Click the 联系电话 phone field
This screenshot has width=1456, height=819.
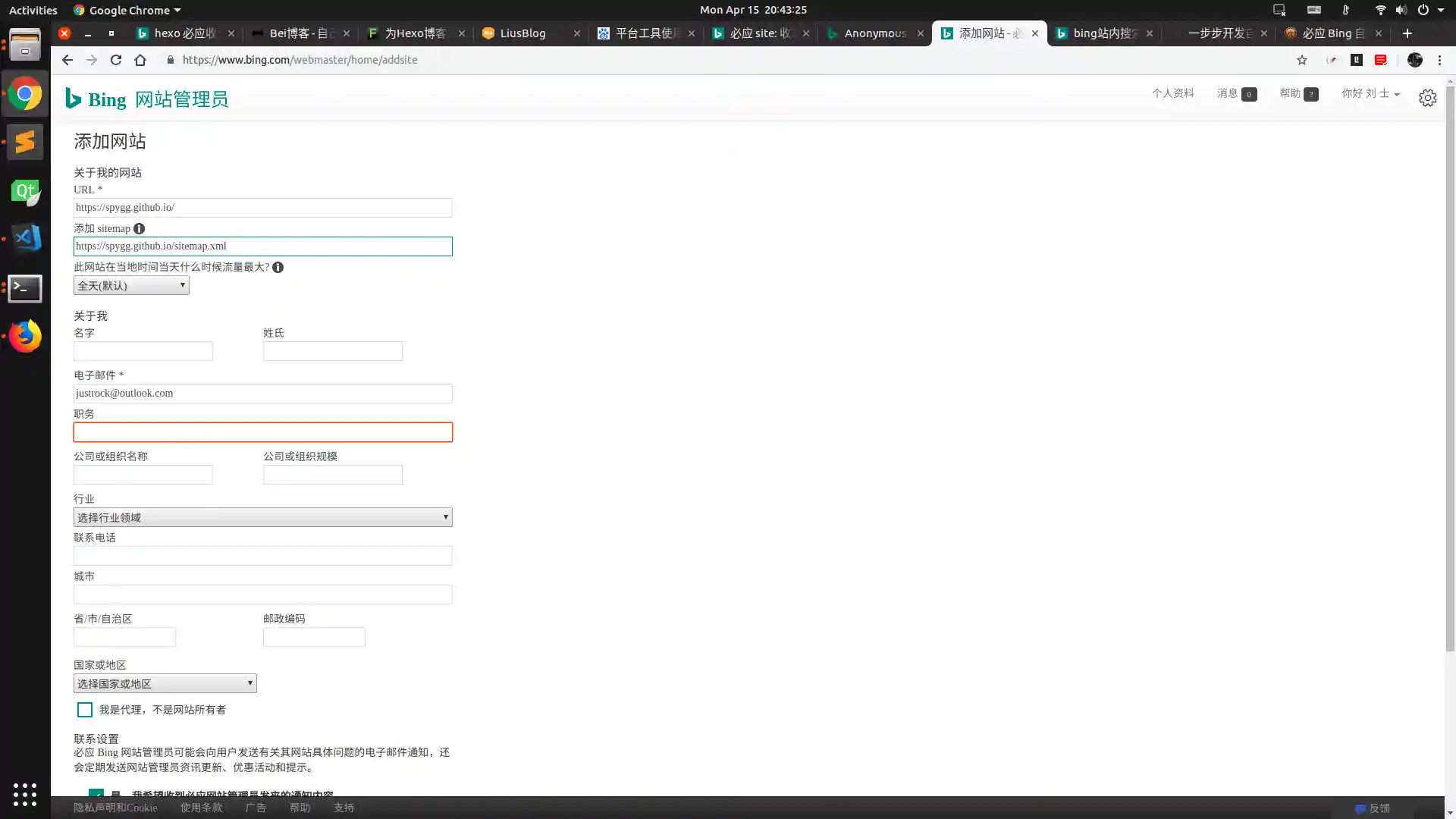click(263, 556)
